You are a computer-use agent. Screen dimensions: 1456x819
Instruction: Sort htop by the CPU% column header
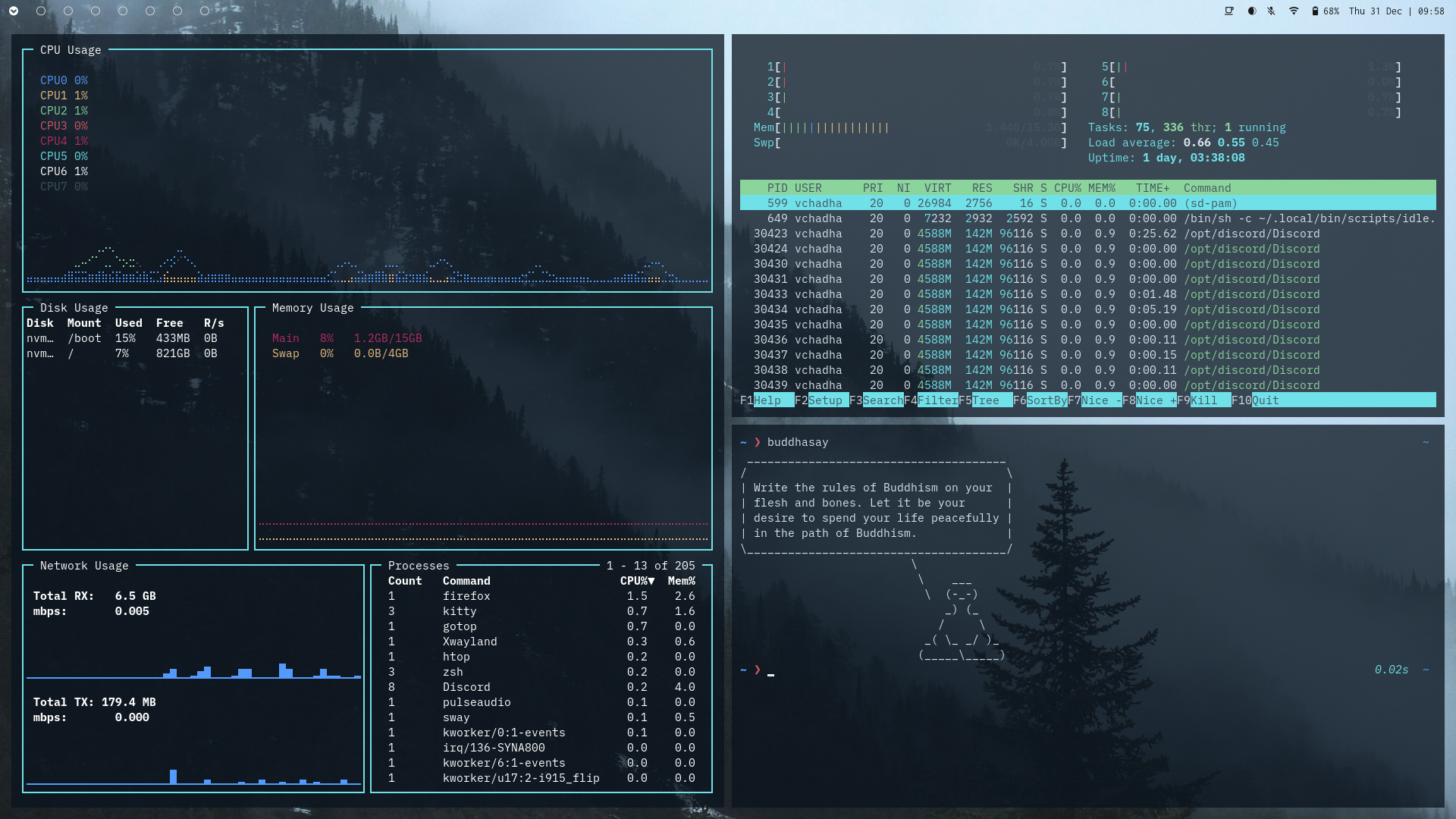(1067, 188)
